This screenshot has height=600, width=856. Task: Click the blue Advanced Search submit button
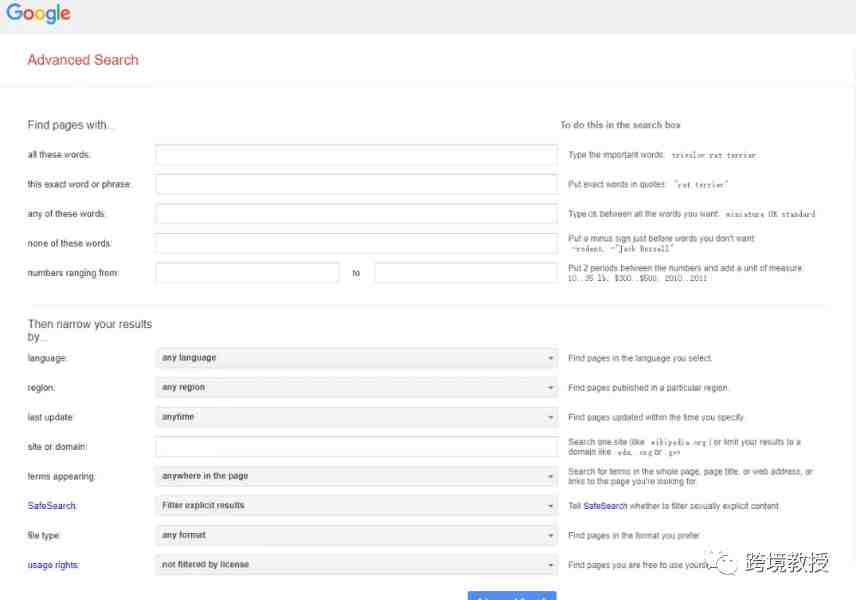click(x=512, y=596)
